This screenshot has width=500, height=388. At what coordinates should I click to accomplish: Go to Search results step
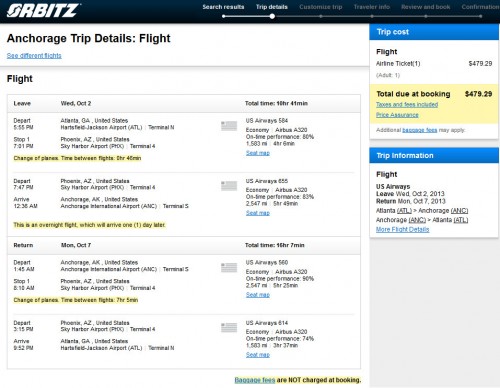click(223, 7)
